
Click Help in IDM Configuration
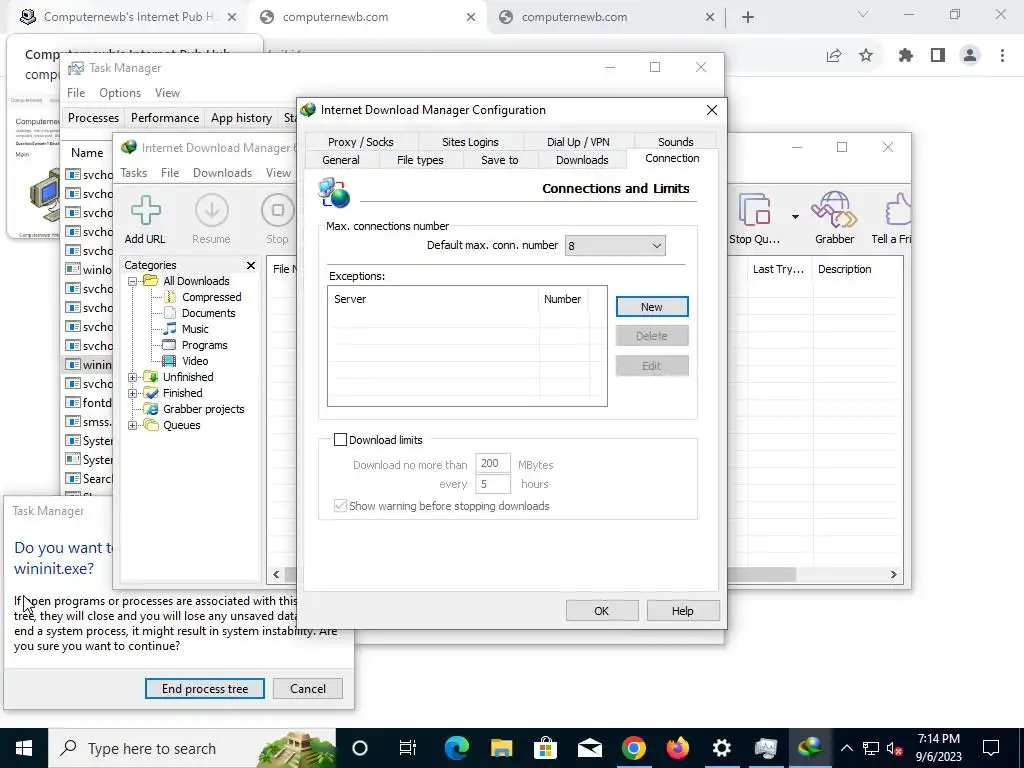tap(682, 611)
